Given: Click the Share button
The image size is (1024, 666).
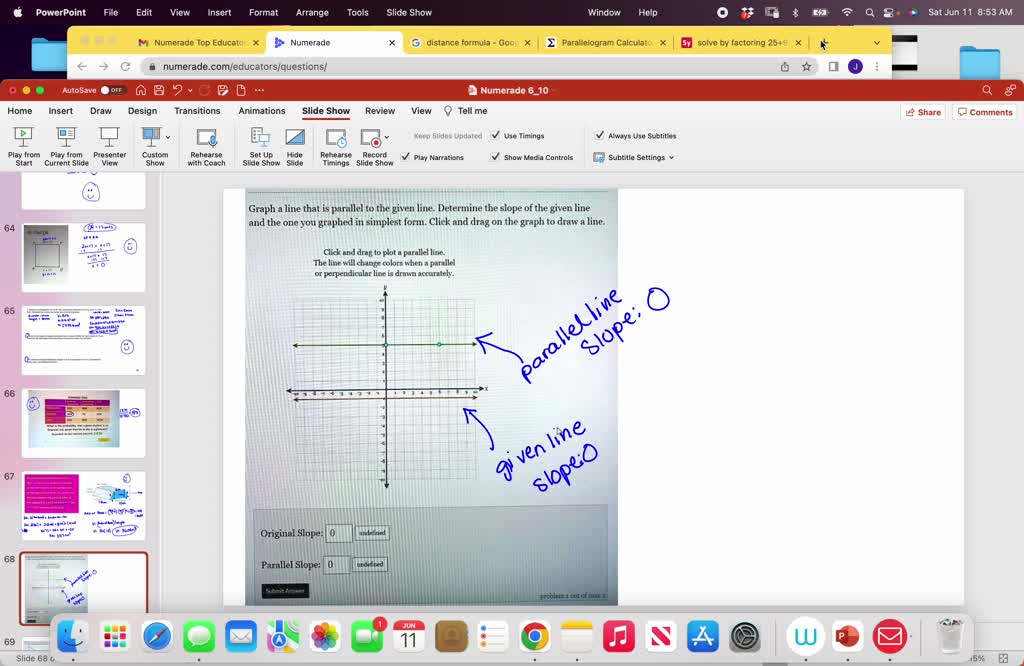Looking at the screenshot, I should click(923, 112).
